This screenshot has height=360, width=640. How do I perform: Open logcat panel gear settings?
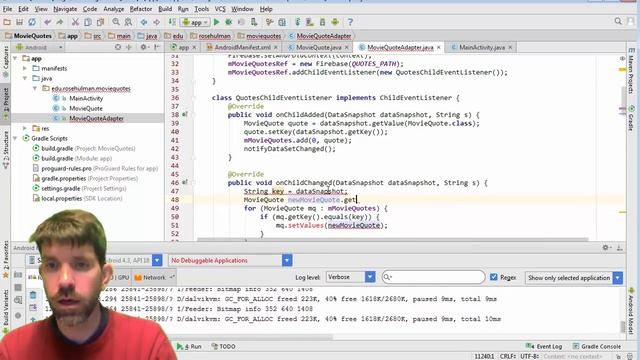pyautogui.click(x=606, y=247)
